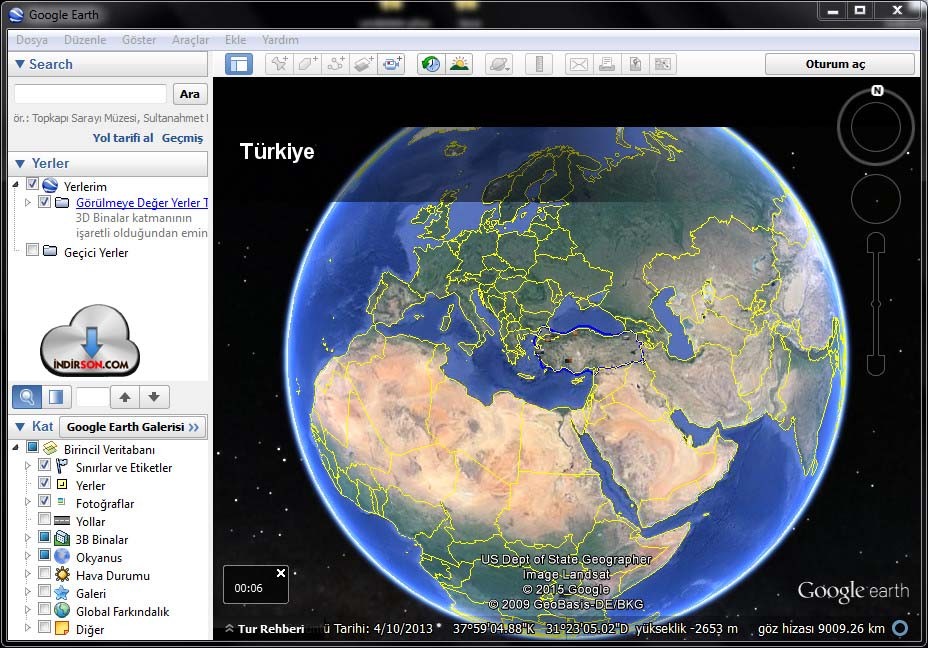928x648 pixels.
Task: Expand the Hava Durumu layer node
Action: 27,573
